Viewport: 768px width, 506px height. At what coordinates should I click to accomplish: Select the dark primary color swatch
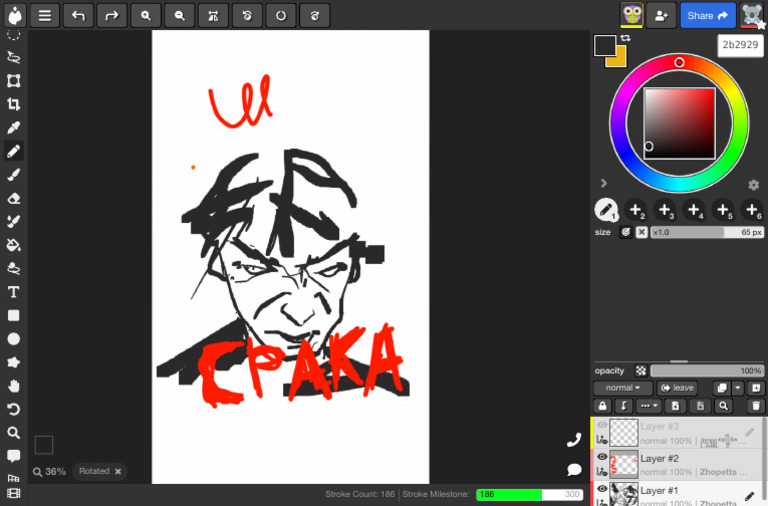(x=605, y=45)
